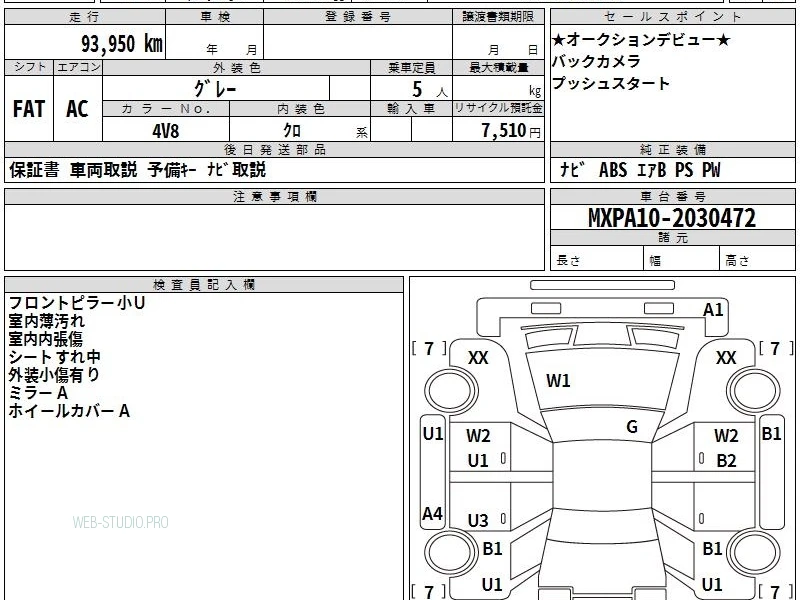The image size is (800, 600).
Task: Select the クロ interior color value
Action: click(292, 131)
